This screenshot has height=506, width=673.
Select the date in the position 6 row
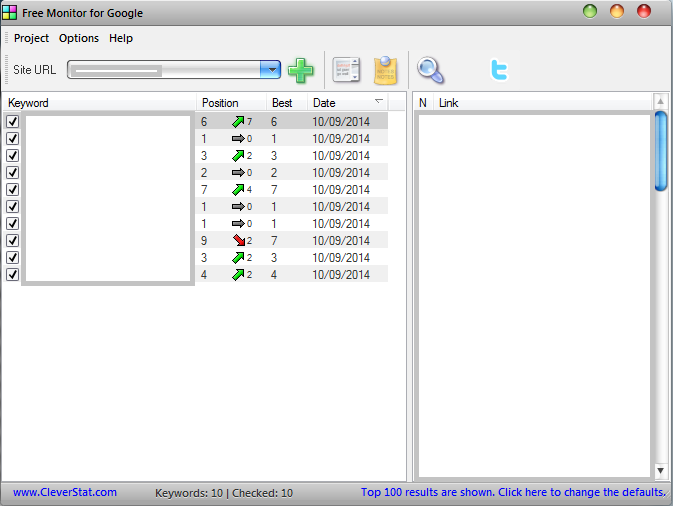point(341,122)
